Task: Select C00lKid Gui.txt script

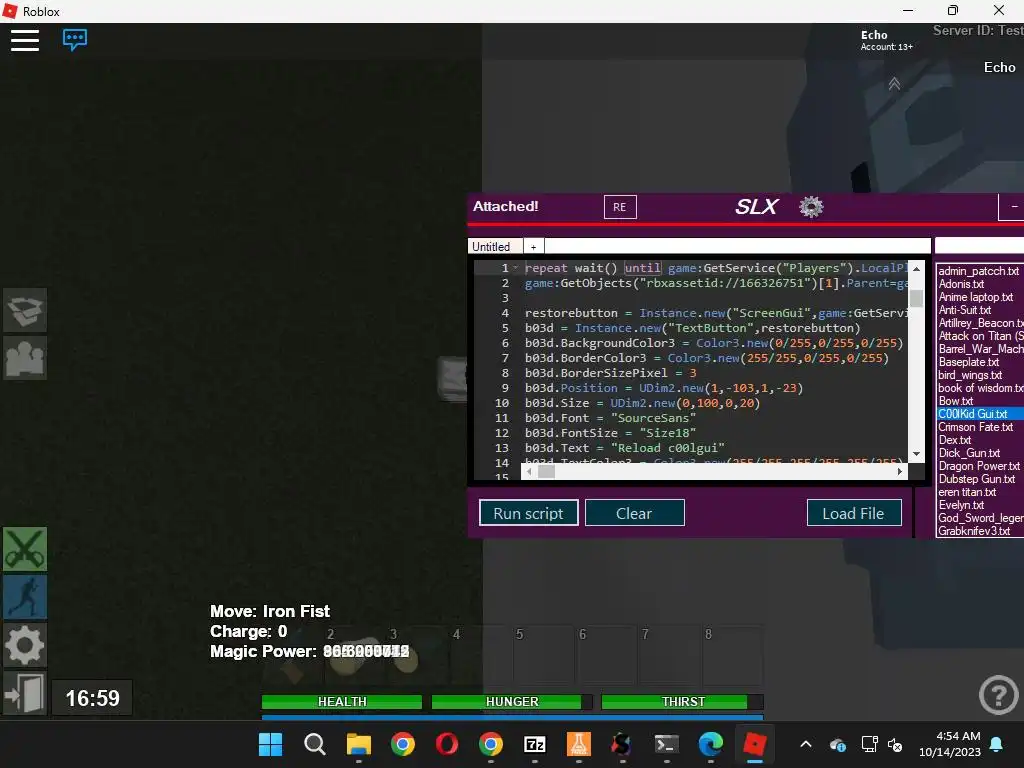Action: 980,414
